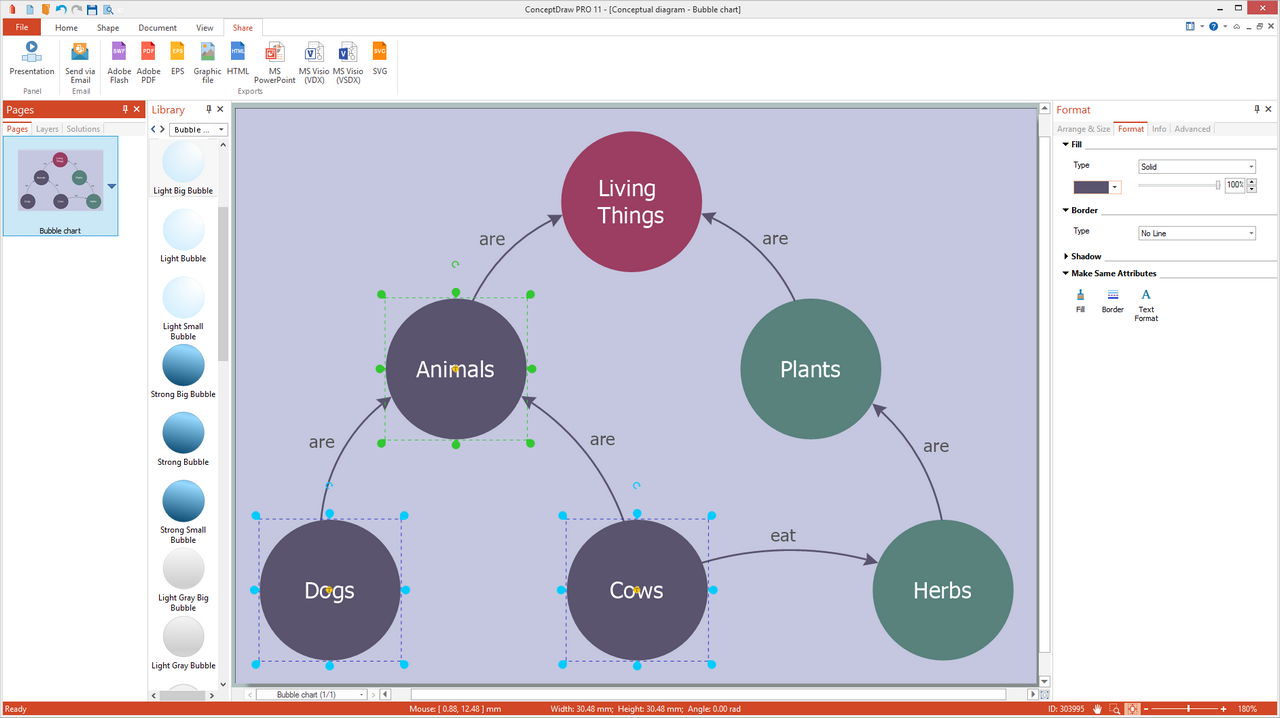1280x718 pixels.
Task: Close the Pages panel
Action: click(138, 109)
